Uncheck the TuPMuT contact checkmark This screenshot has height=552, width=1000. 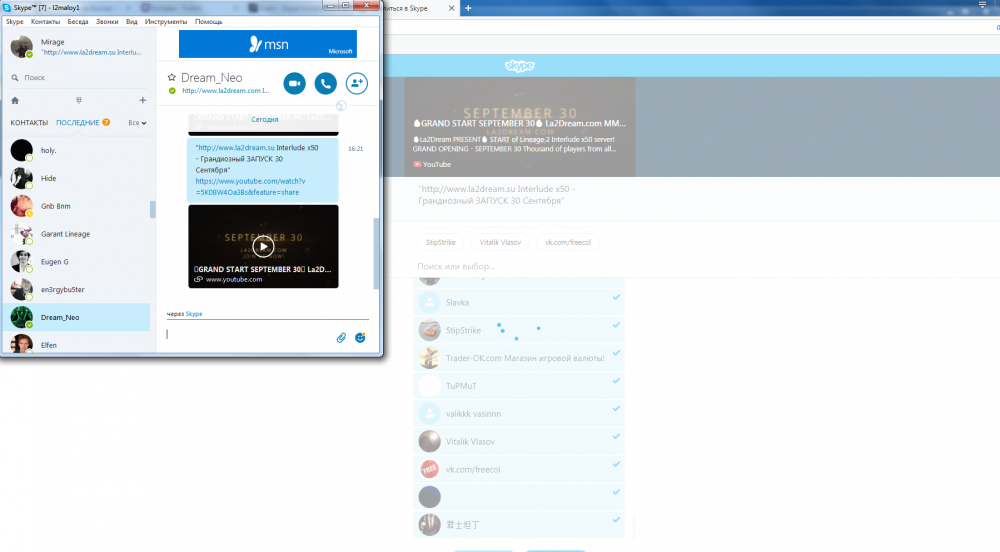(x=616, y=381)
